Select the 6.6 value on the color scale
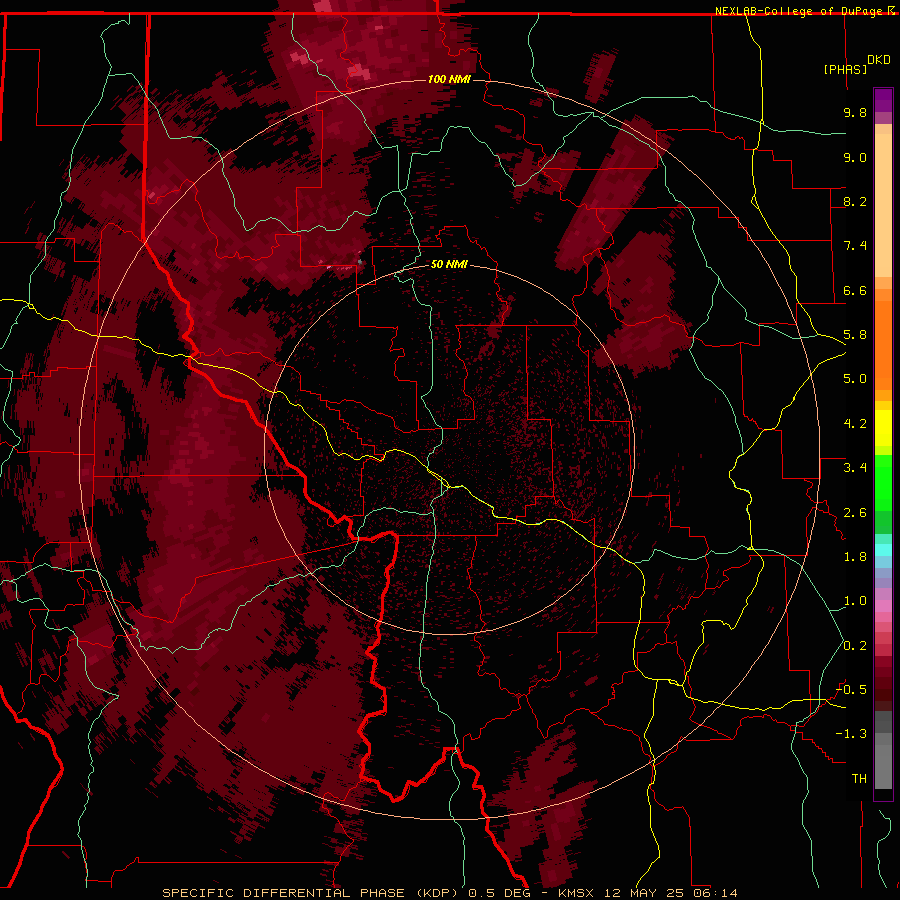 (x=855, y=290)
